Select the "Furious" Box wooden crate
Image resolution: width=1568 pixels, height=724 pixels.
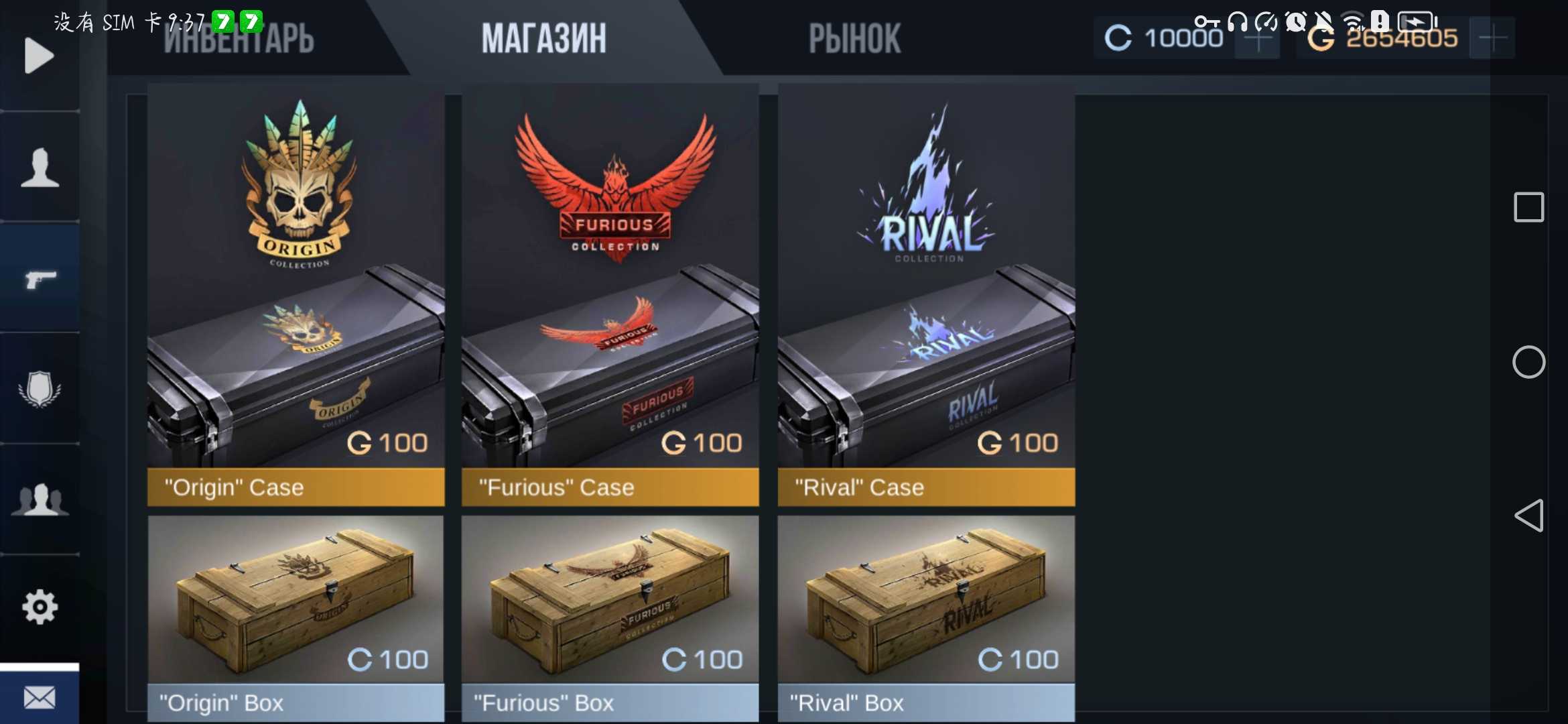coord(610,618)
